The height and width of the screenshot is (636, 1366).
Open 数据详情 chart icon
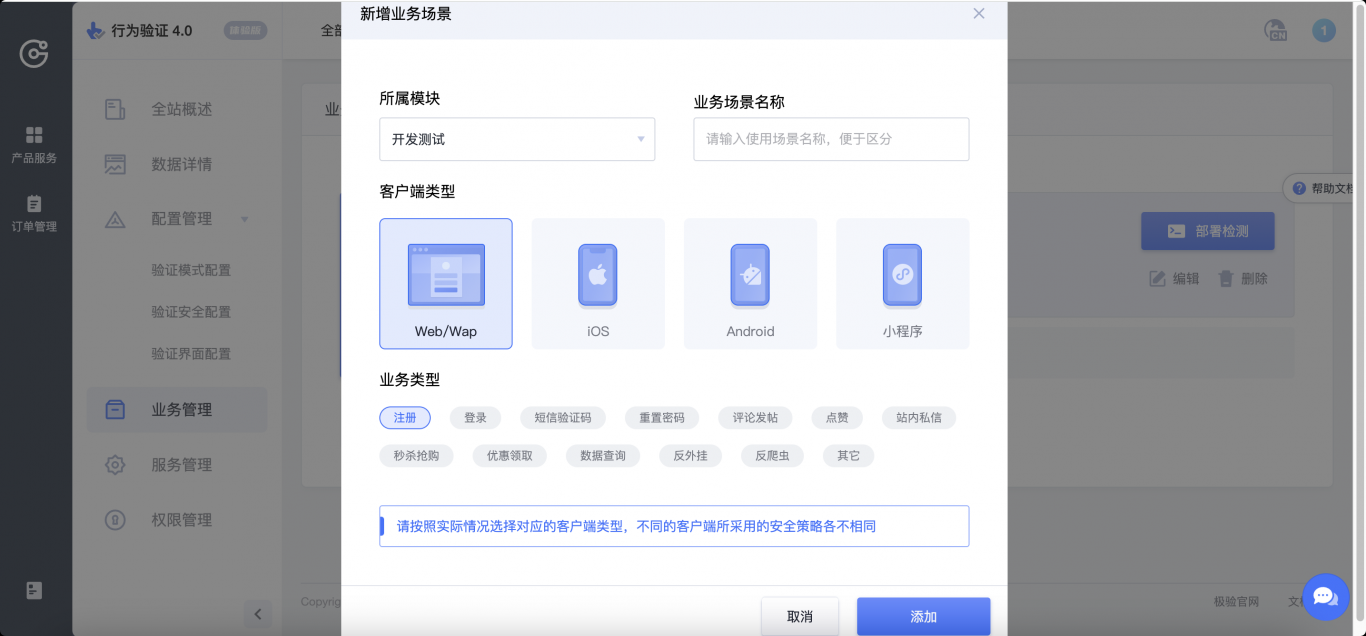click(114, 163)
